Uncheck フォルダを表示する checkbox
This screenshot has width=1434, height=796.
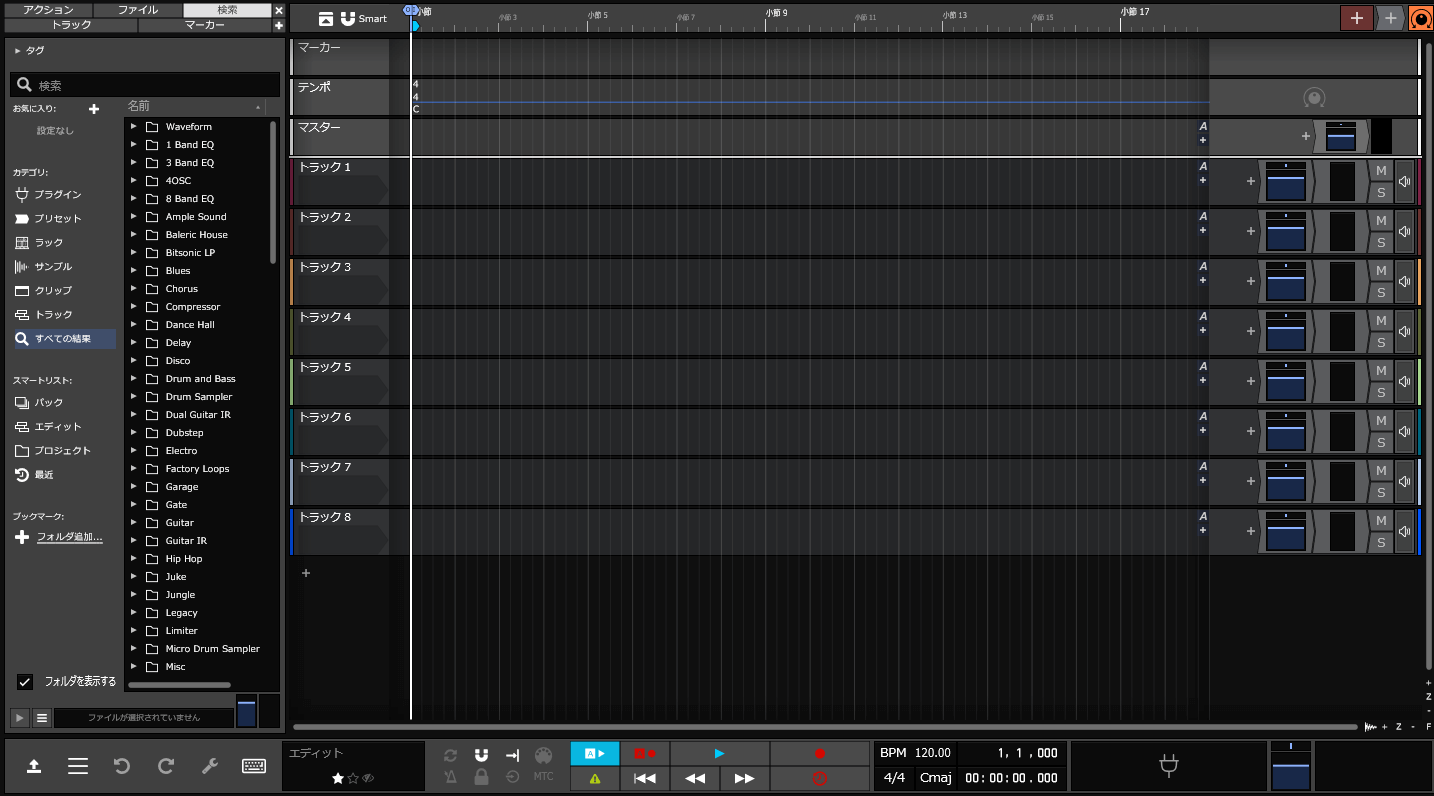(26, 681)
